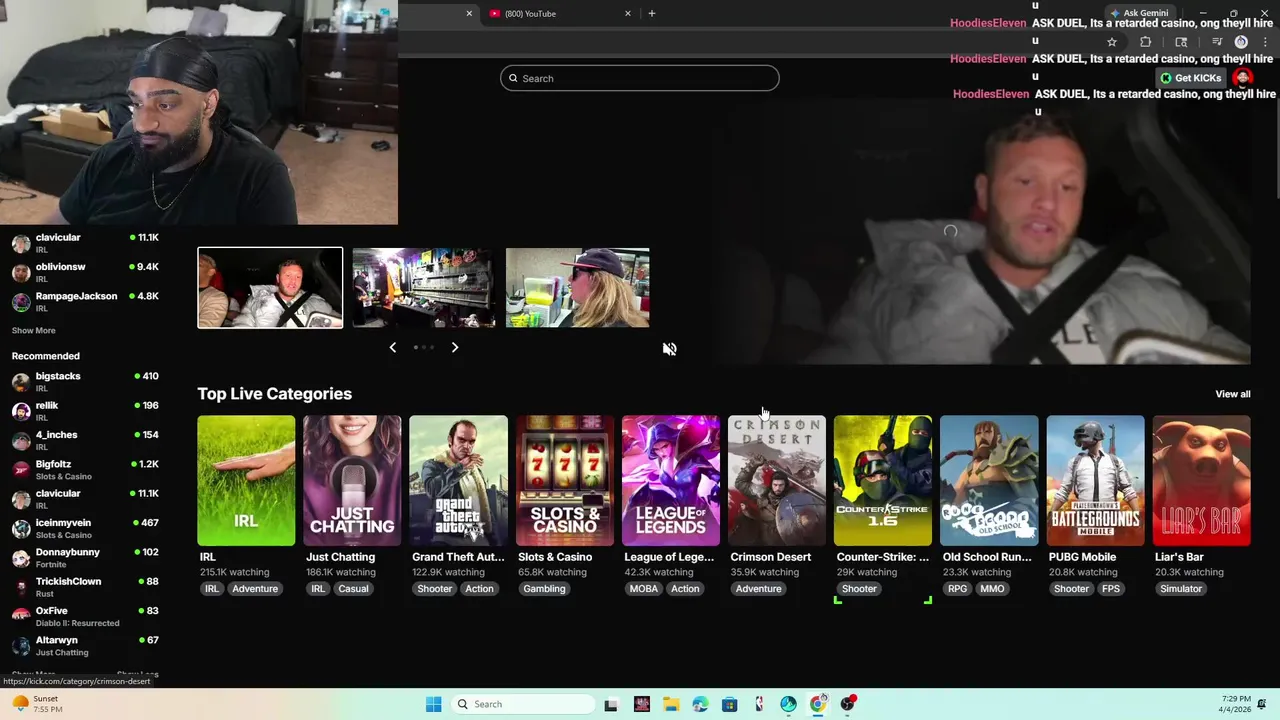The width and height of the screenshot is (1280, 720).
Task: Open the Old School RuneScape category cover
Action: (989, 481)
